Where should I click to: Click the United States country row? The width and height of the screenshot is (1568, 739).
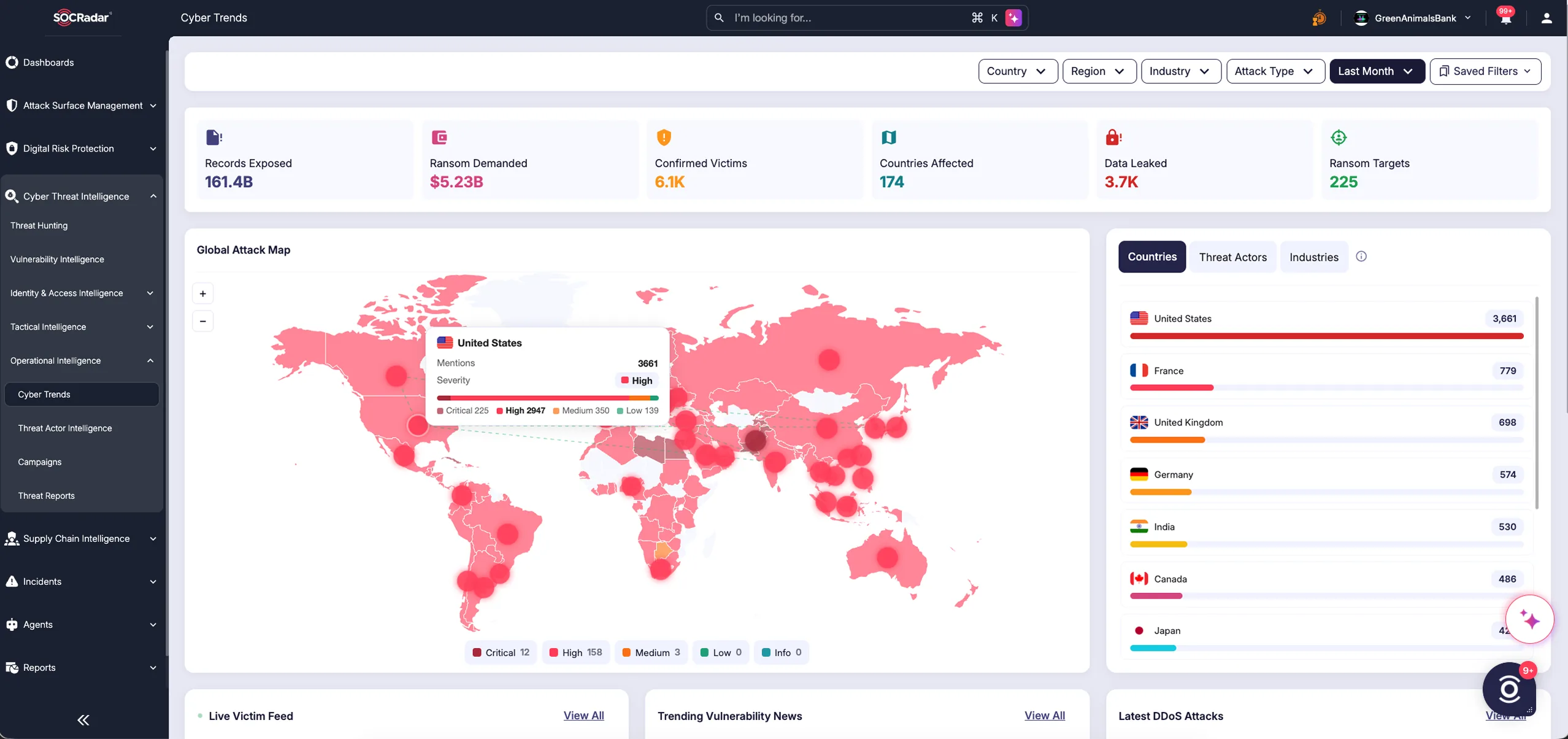click(1326, 325)
